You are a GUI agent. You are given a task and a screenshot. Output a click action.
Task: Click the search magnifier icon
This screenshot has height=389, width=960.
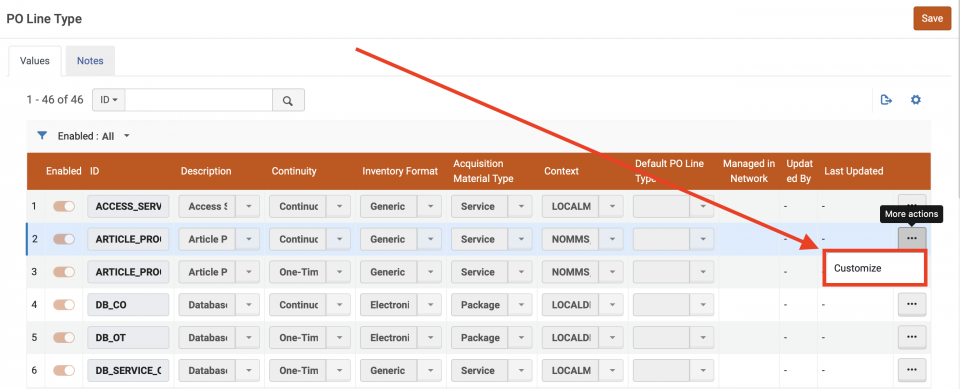coord(288,100)
